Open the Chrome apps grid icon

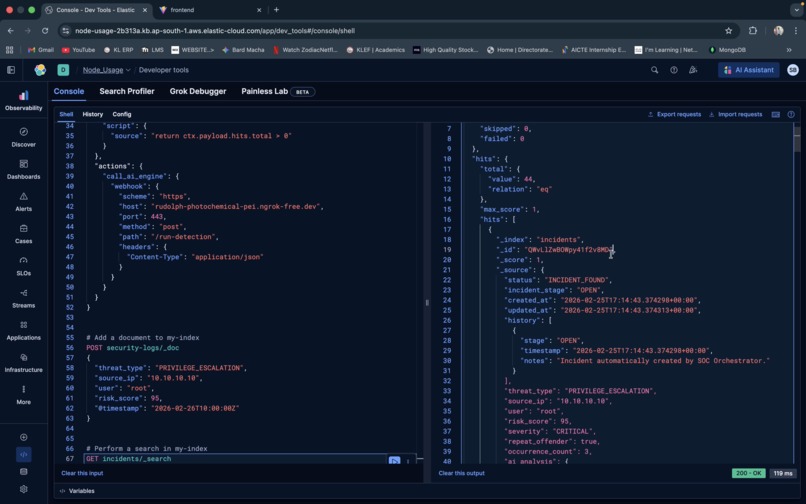[x=9, y=50]
